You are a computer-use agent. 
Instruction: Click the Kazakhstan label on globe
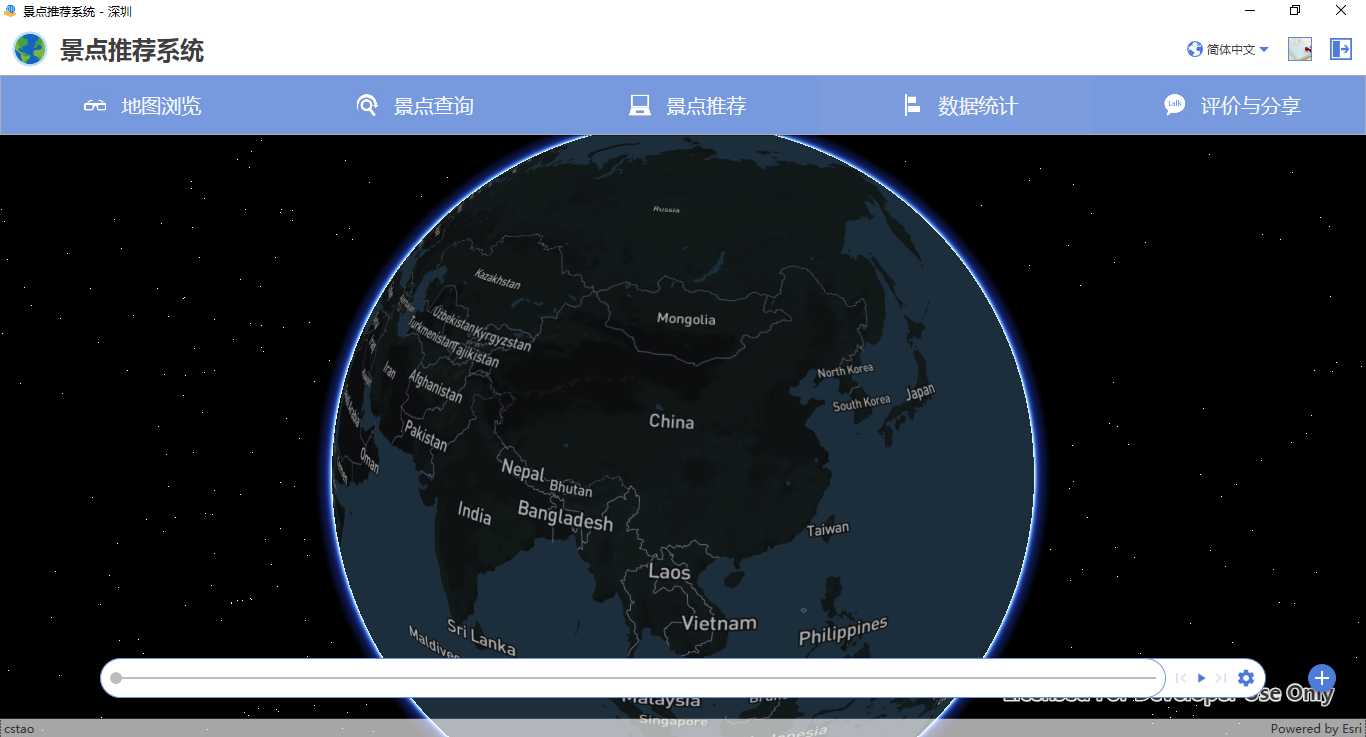point(498,279)
